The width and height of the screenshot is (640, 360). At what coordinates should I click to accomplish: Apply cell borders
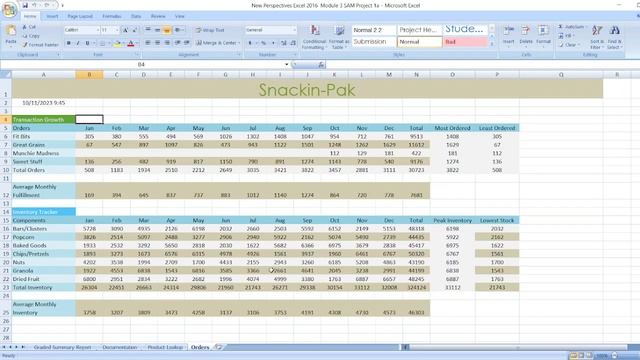pyautogui.click(x=102, y=43)
